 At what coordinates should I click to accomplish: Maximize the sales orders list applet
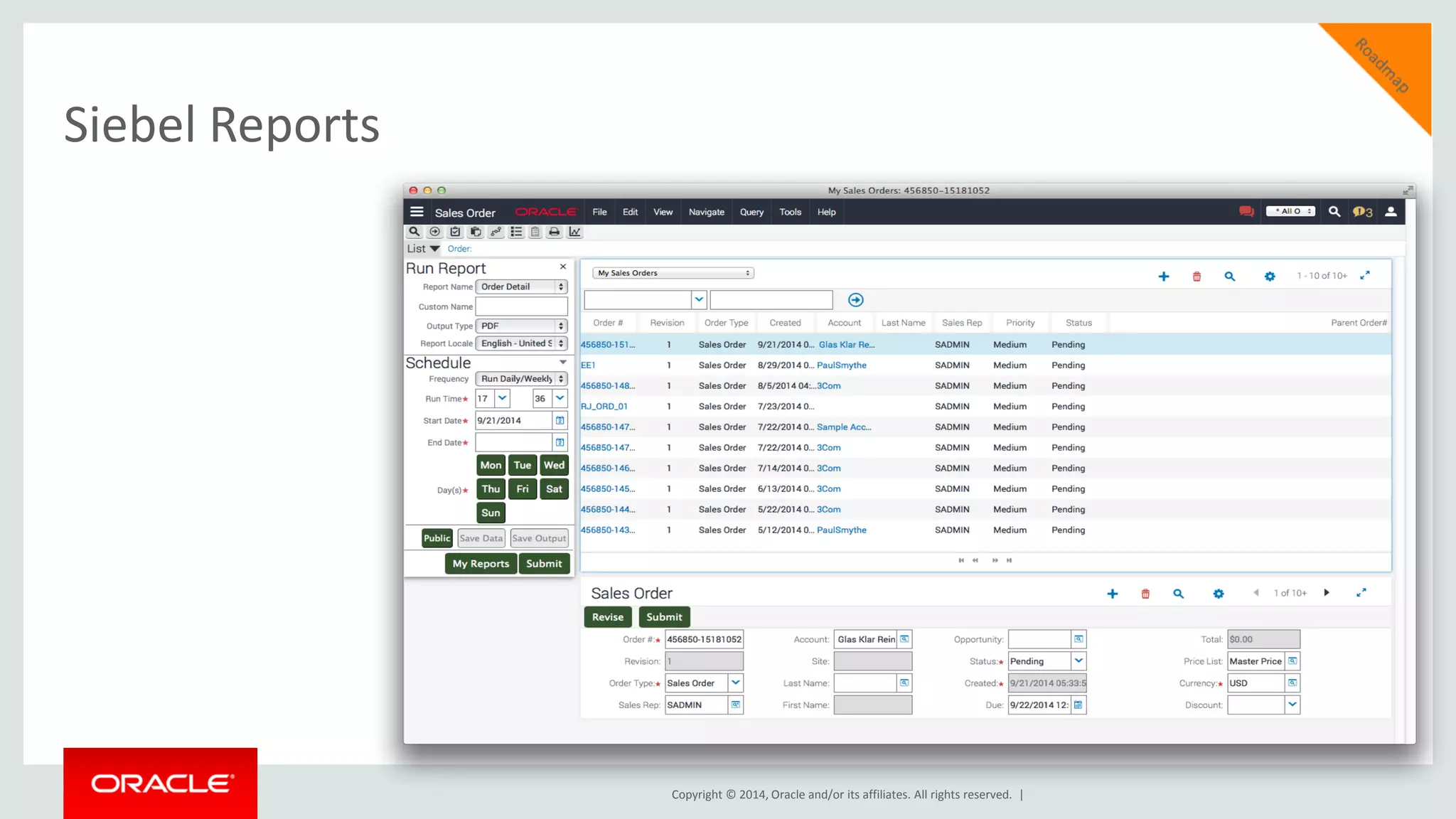click(1365, 276)
